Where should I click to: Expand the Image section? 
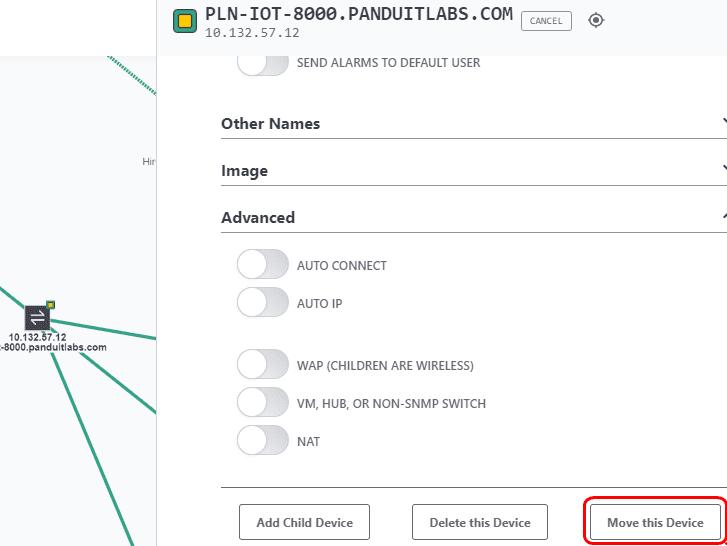(x=474, y=171)
